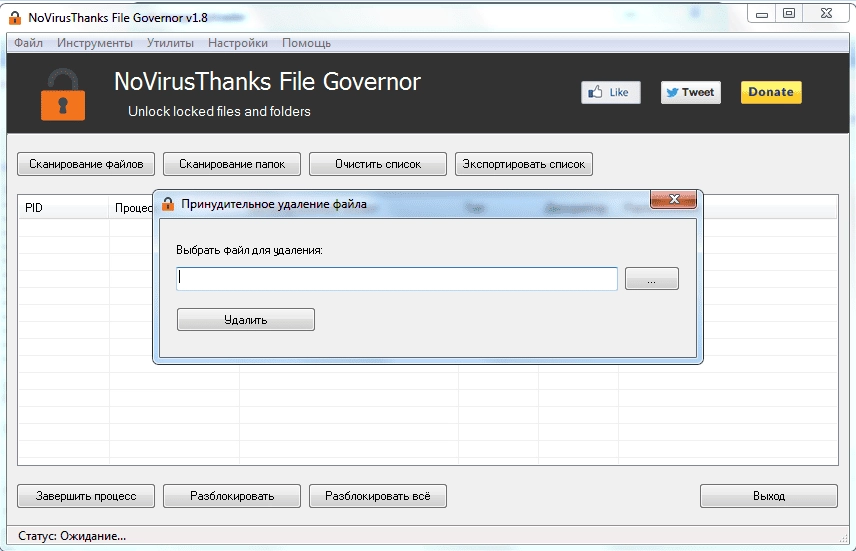Focus the file path input field
The image size is (856, 551).
tap(397, 279)
